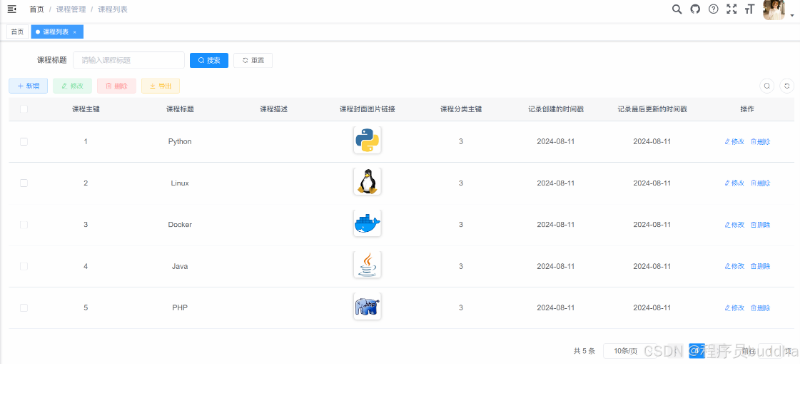Click the 课程分类主键 column header
This screenshot has width=800, height=407.
(461, 109)
